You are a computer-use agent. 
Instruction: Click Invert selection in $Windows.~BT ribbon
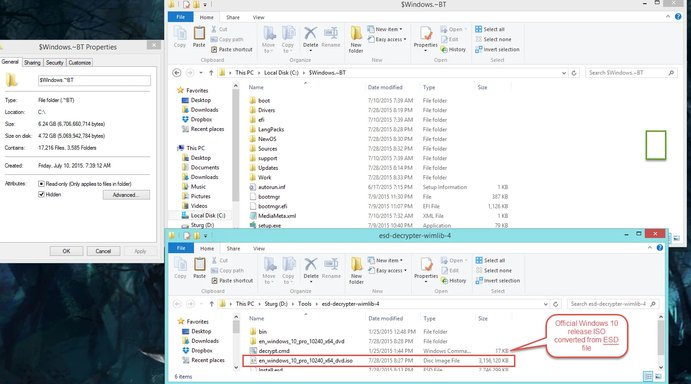coord(498,49)
